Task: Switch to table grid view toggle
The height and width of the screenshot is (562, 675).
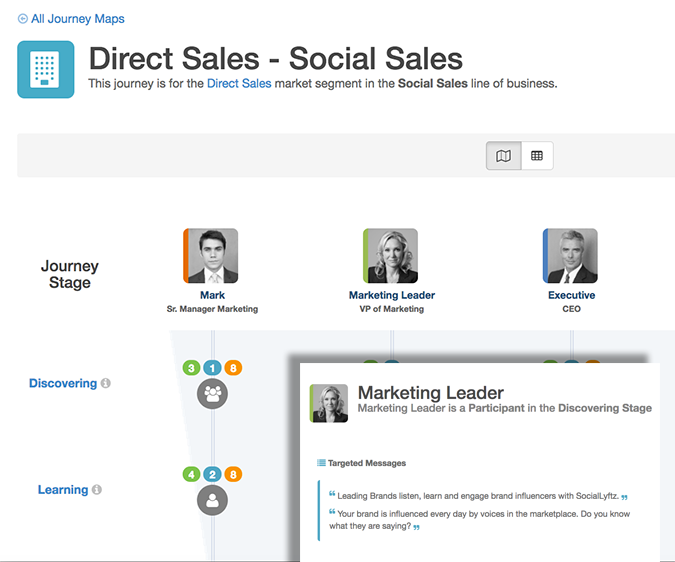Action: click(x=537, y=156)
